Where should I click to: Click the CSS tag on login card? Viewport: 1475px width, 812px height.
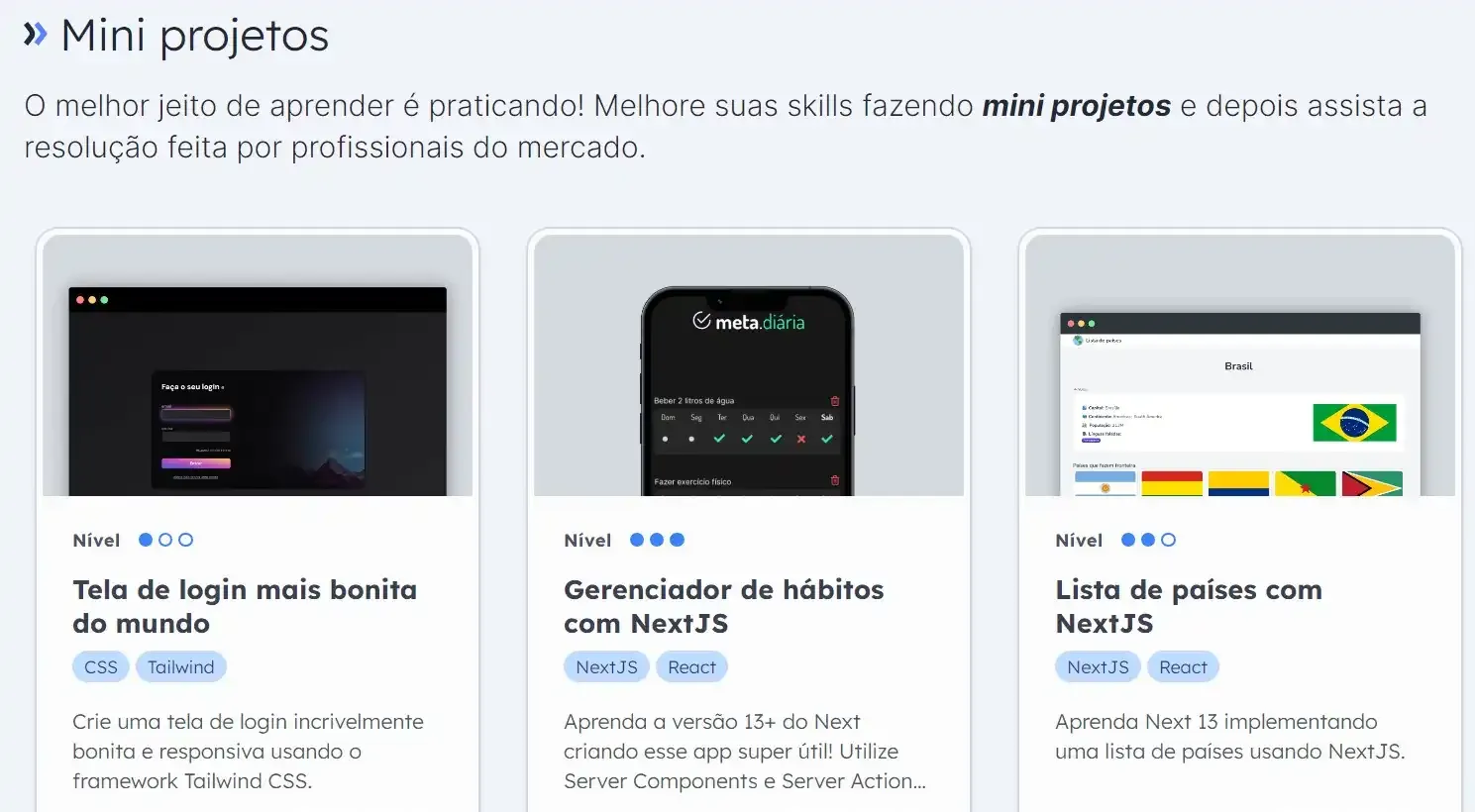(x=101, y=667)
